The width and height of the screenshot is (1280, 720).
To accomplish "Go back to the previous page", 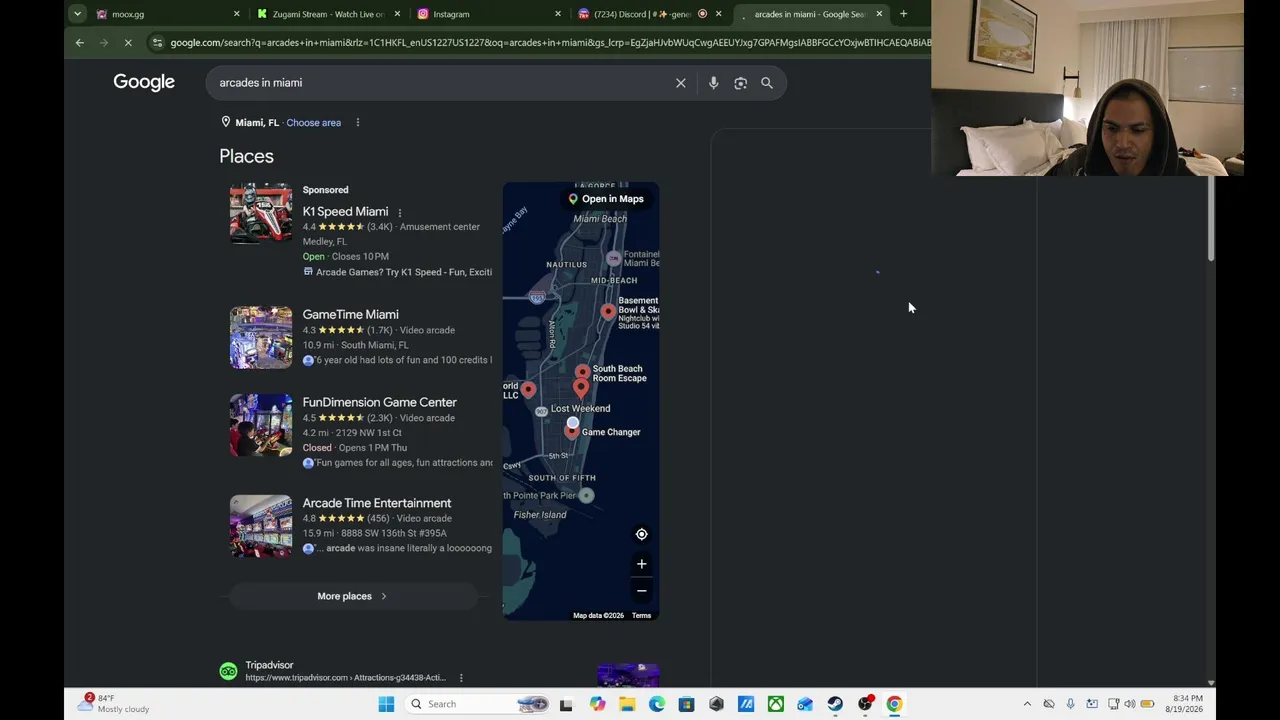I will (80, 42).
